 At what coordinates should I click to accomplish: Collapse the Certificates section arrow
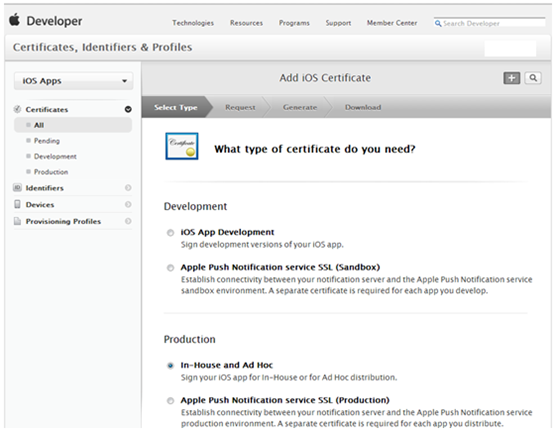tap(128, 109)
